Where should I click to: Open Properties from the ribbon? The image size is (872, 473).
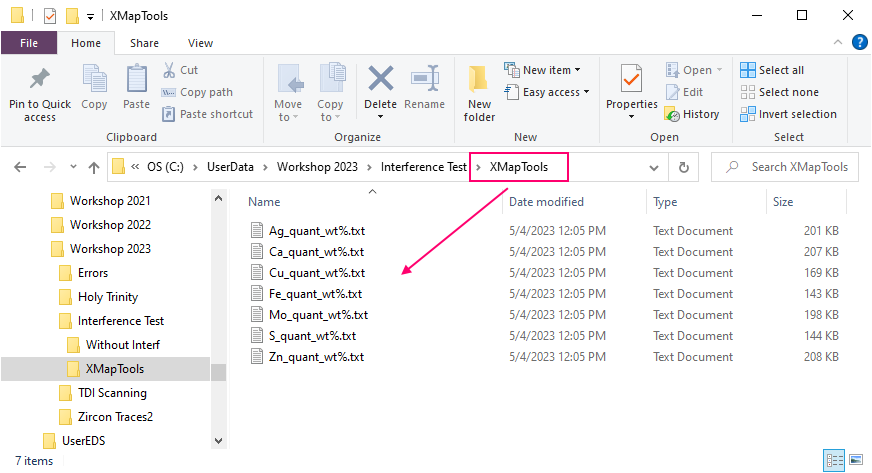click(631, 87)
